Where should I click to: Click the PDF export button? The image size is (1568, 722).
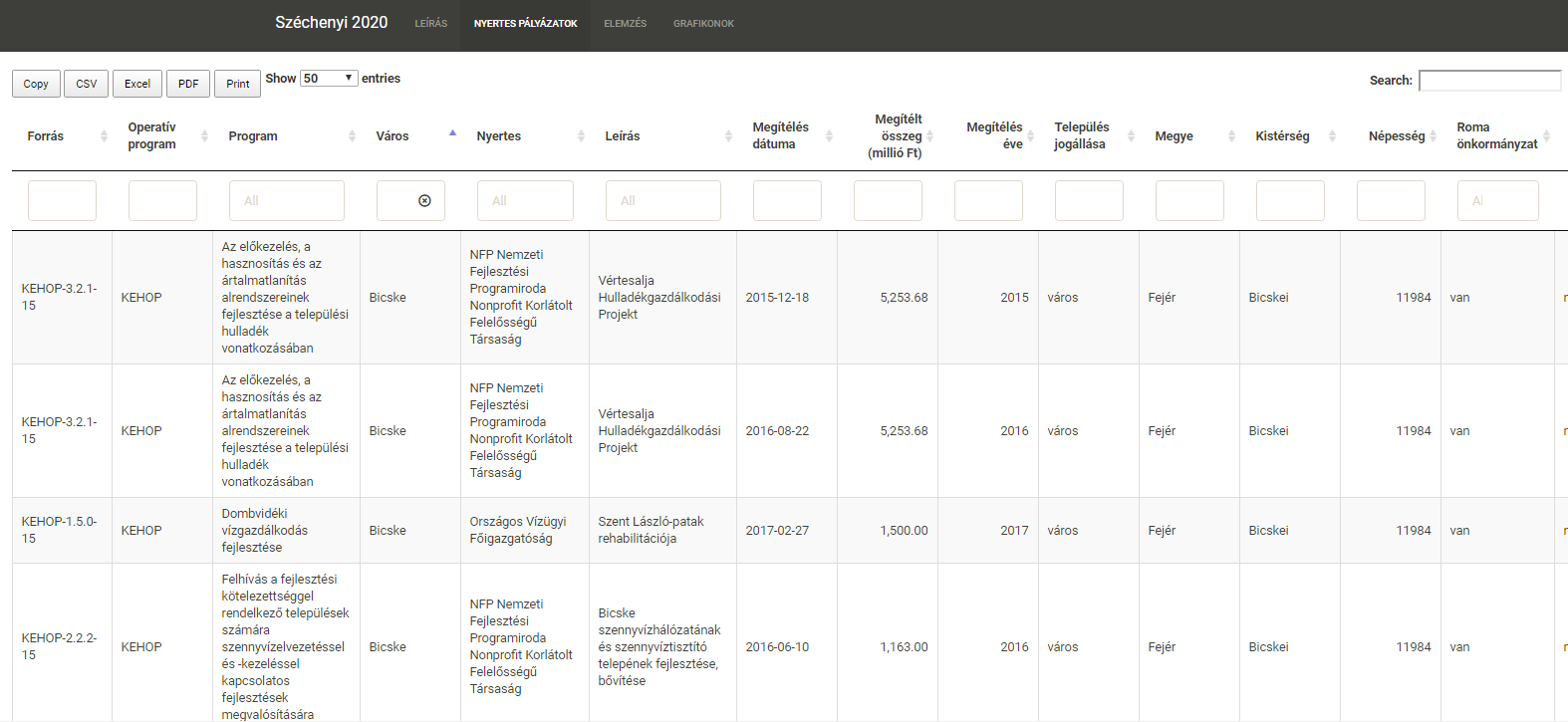coord(188,84)
